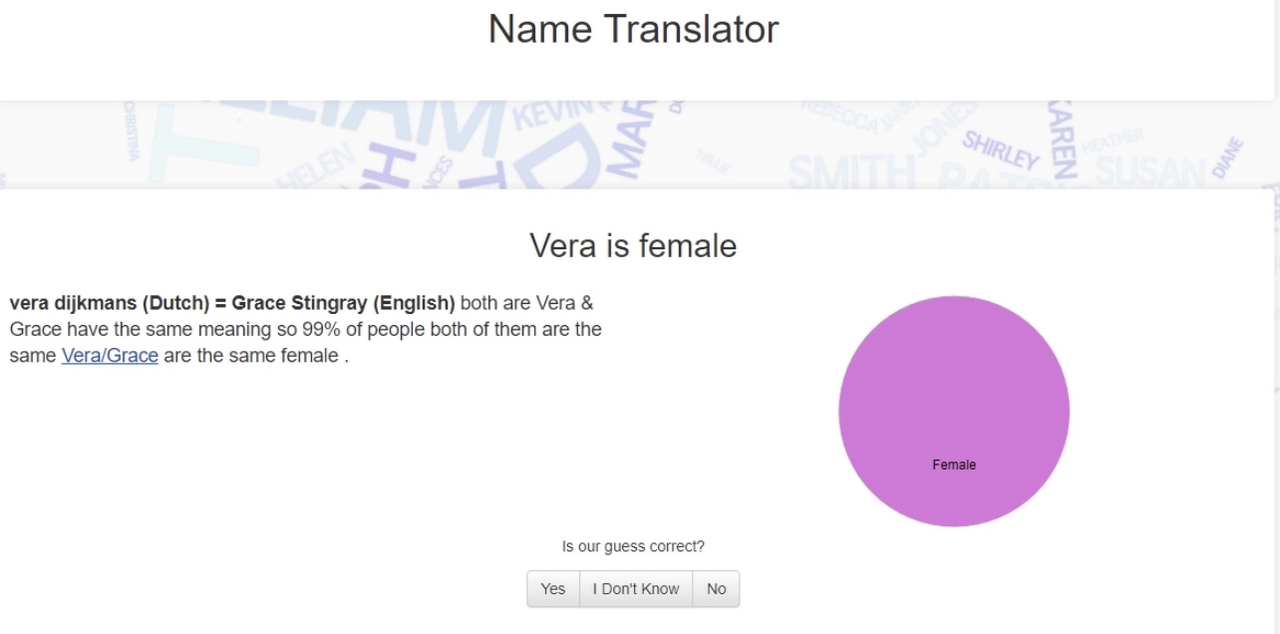Screen dimensions: 1280x634
Task: Select the No button
Action: (716, 589)
